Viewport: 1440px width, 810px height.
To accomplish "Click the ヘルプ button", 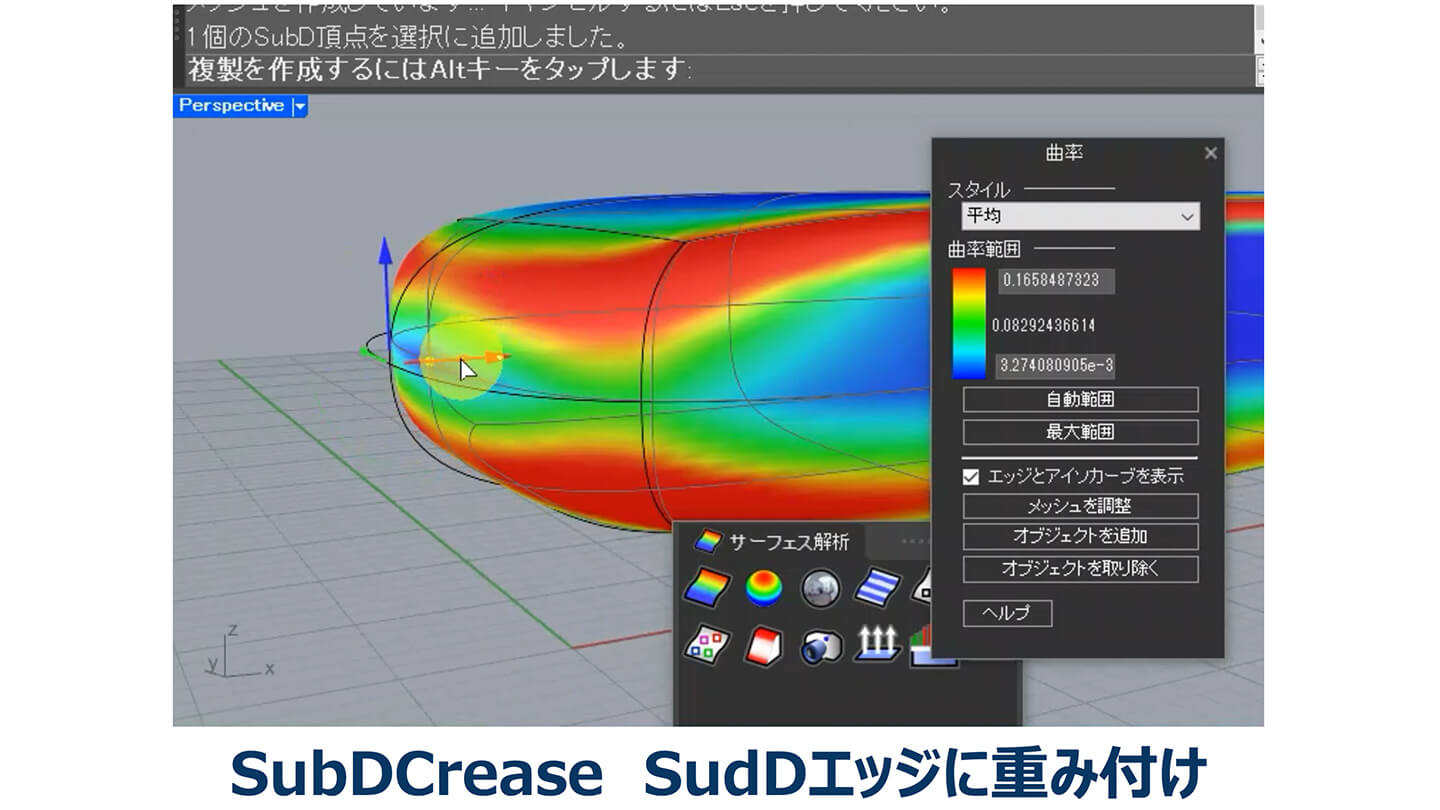I will (x=1007, y=613).
